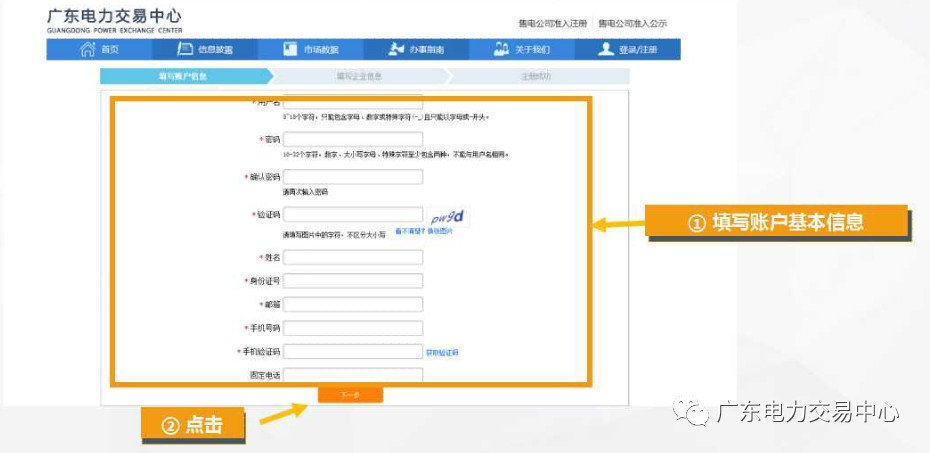Click into the 手机号码 input field
This screenshot has width=930, height=453.
[353, 328]
